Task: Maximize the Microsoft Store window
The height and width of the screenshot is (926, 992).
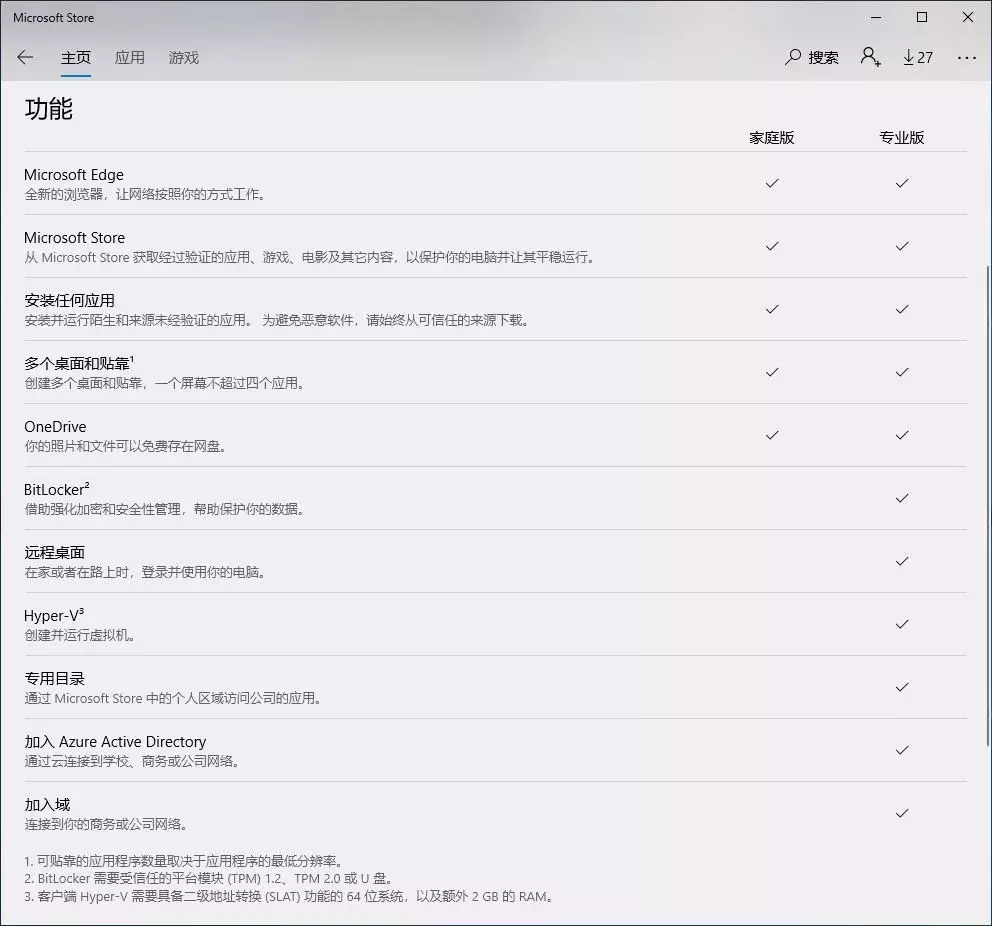Action: 922,17
